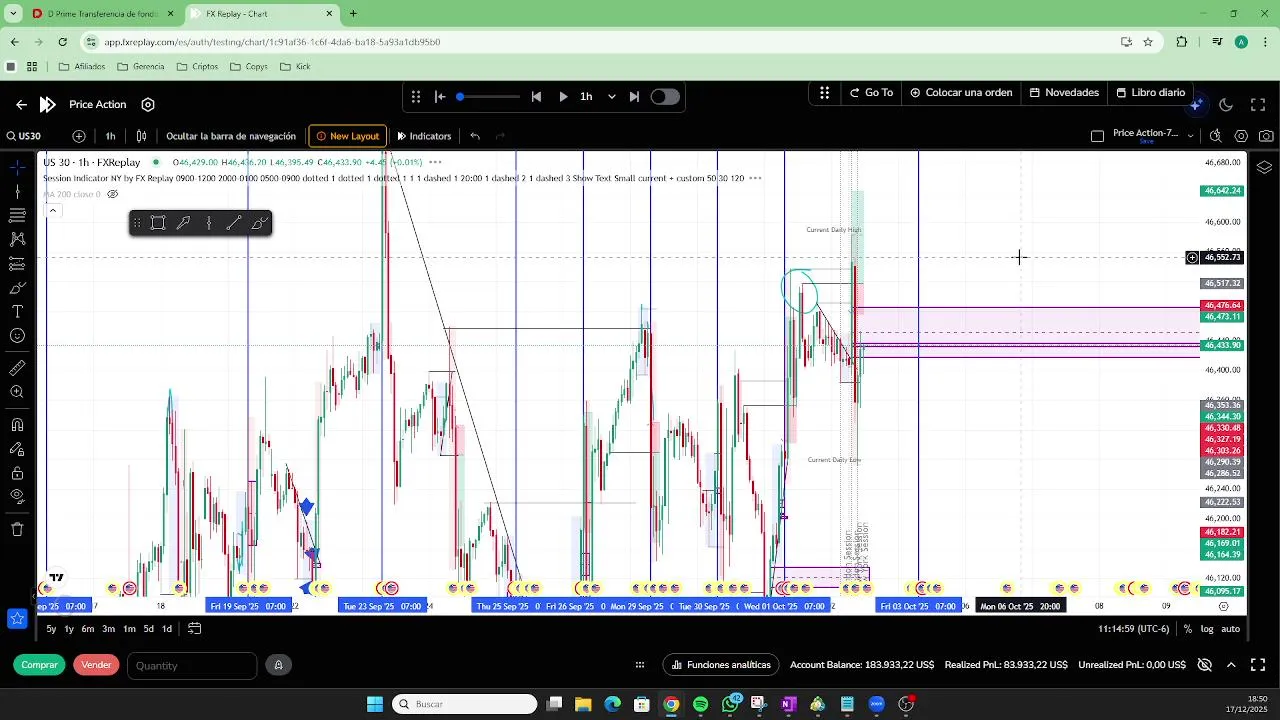
Task: Select the crosshair cursor tool
Action: [x=17, y=167]
